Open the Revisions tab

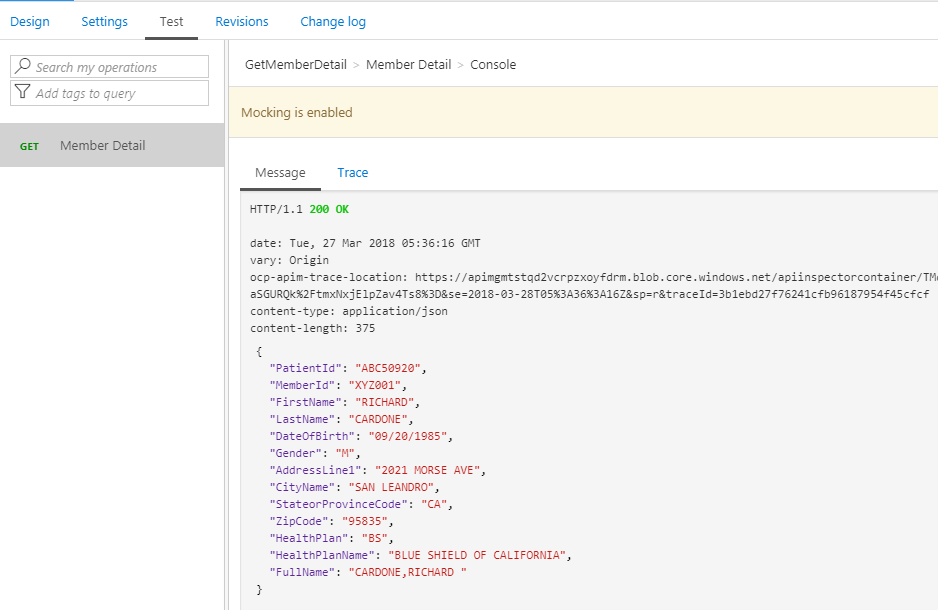[242, 22]
